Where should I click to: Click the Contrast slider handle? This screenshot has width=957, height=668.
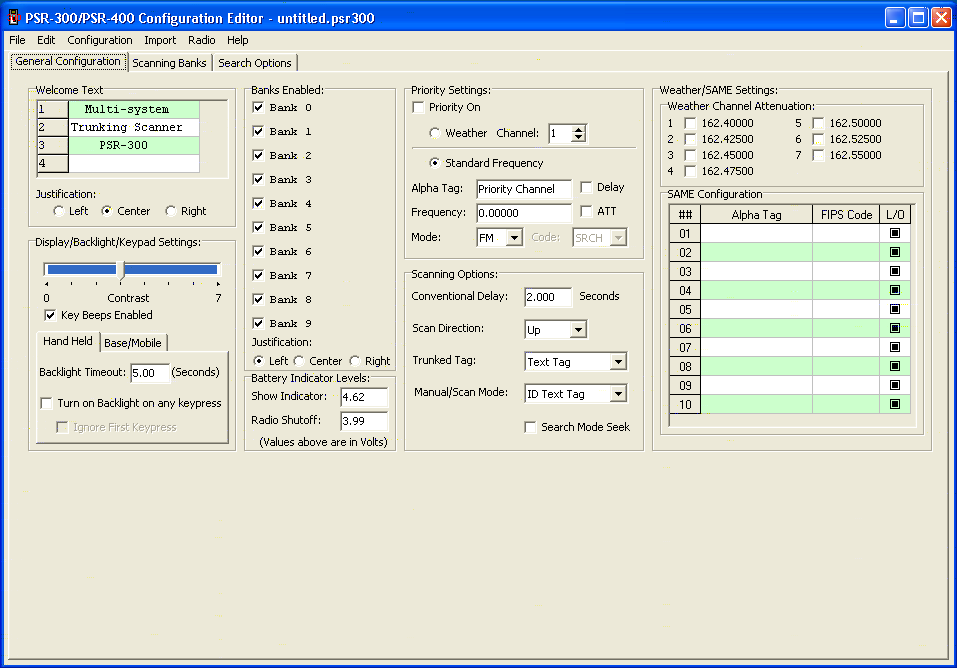click(122, 269)
